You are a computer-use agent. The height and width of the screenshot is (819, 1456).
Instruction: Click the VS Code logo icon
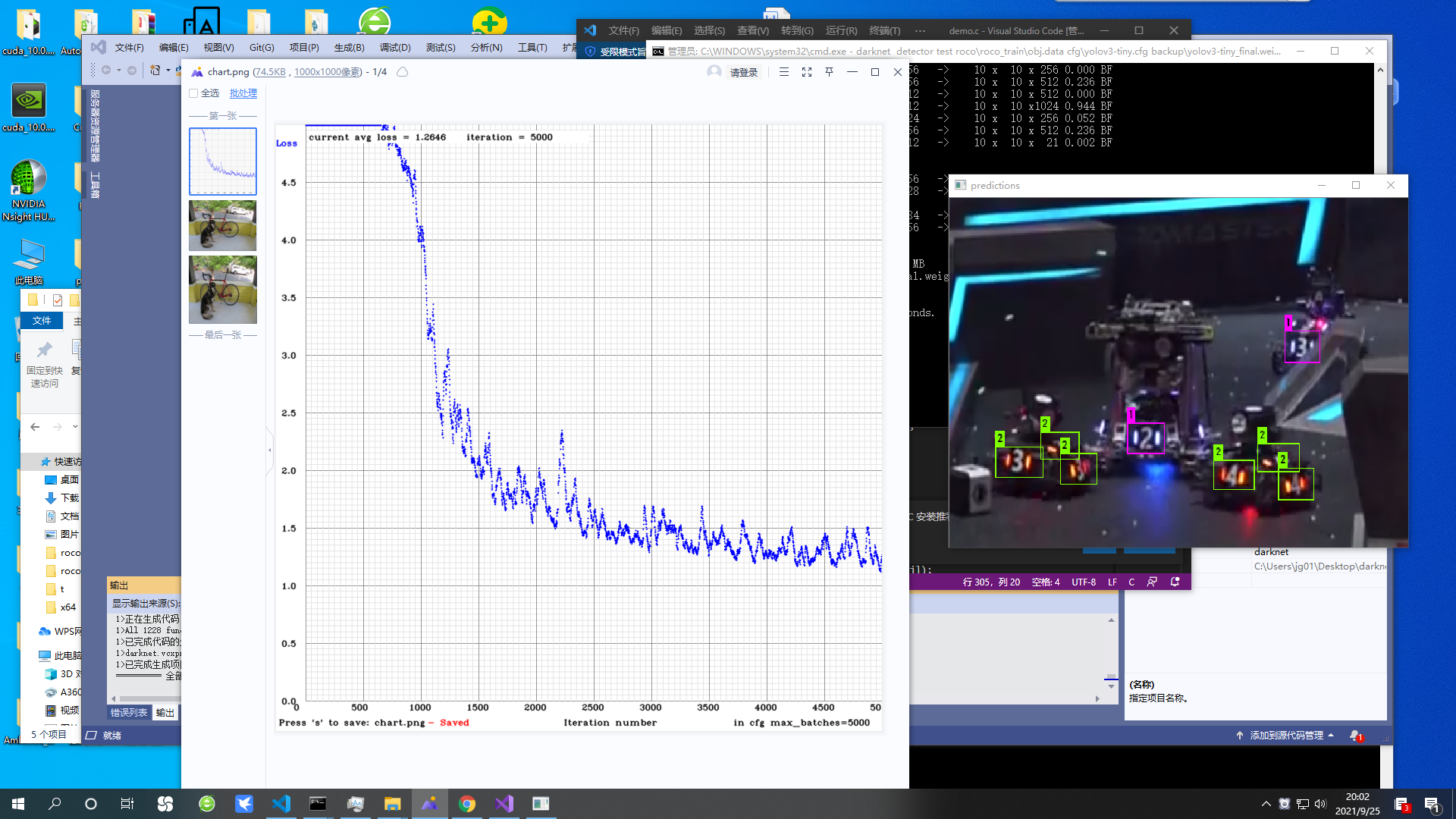590,30
